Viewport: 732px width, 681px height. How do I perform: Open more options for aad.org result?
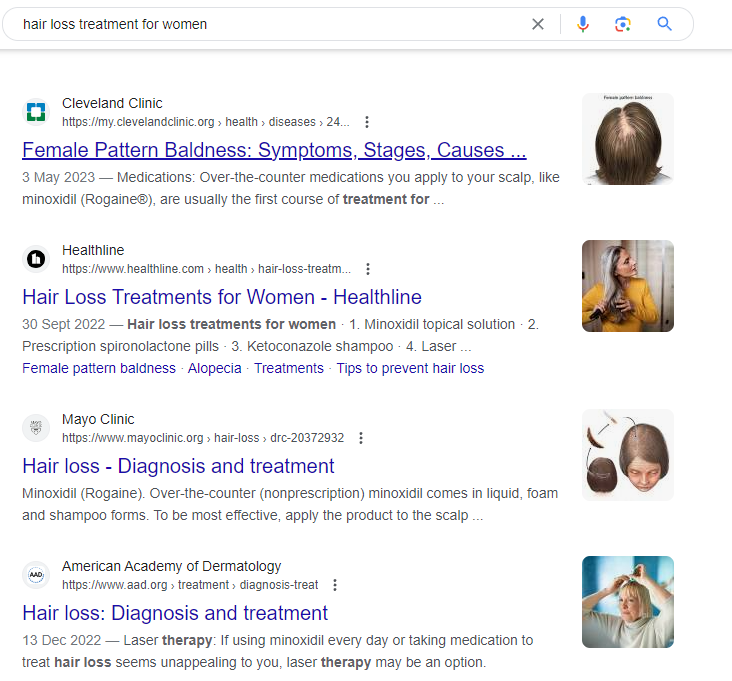pos(335,585)
